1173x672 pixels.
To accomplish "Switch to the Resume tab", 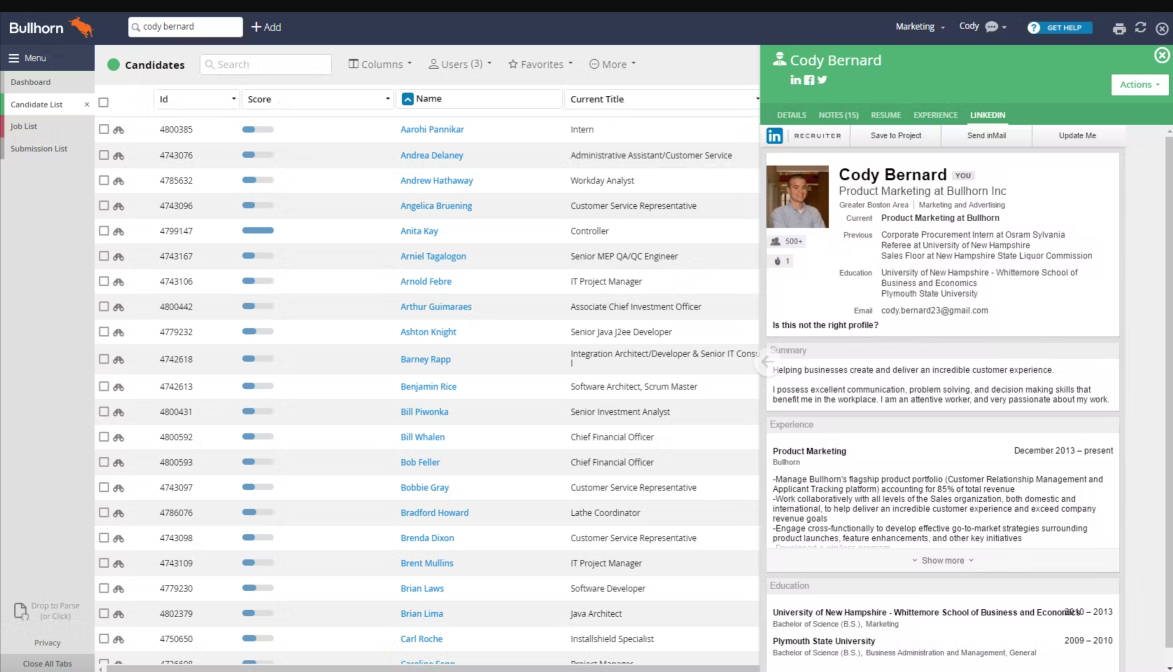I will click(886, 115).
